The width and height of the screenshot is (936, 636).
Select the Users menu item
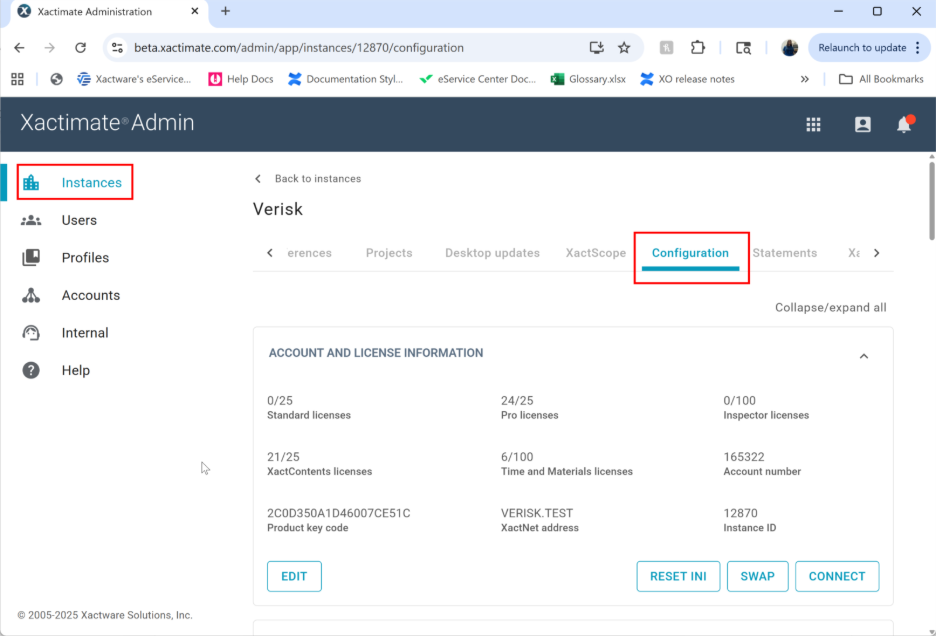79,220
